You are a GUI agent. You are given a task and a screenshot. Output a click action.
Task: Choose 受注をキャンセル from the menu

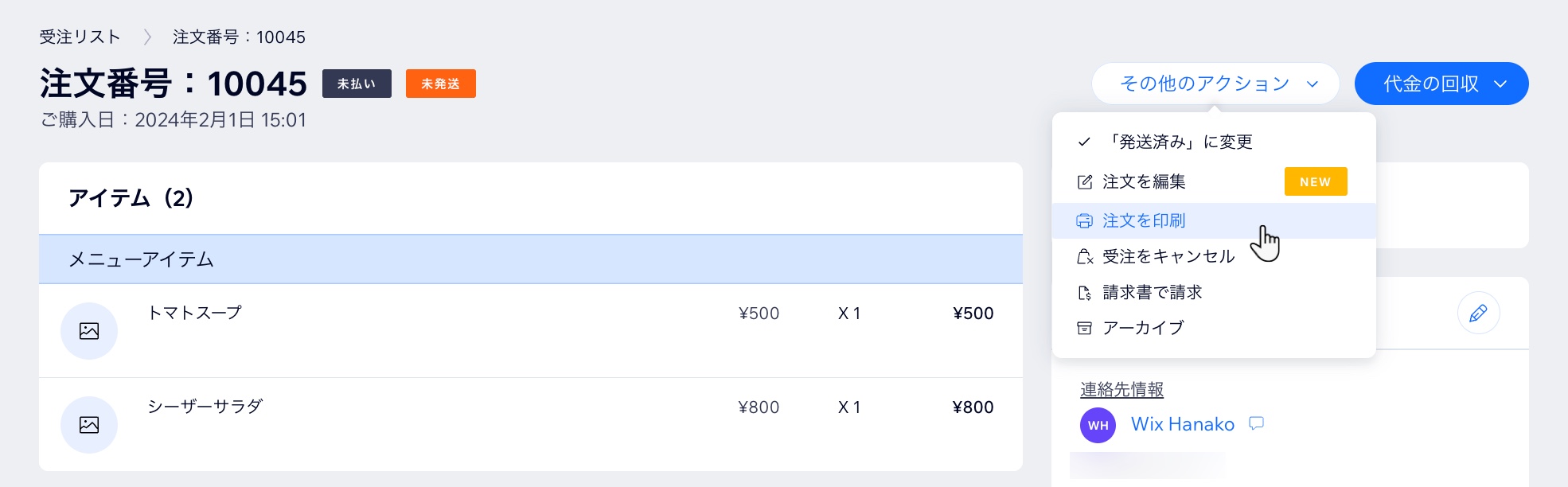(1168, 257)
